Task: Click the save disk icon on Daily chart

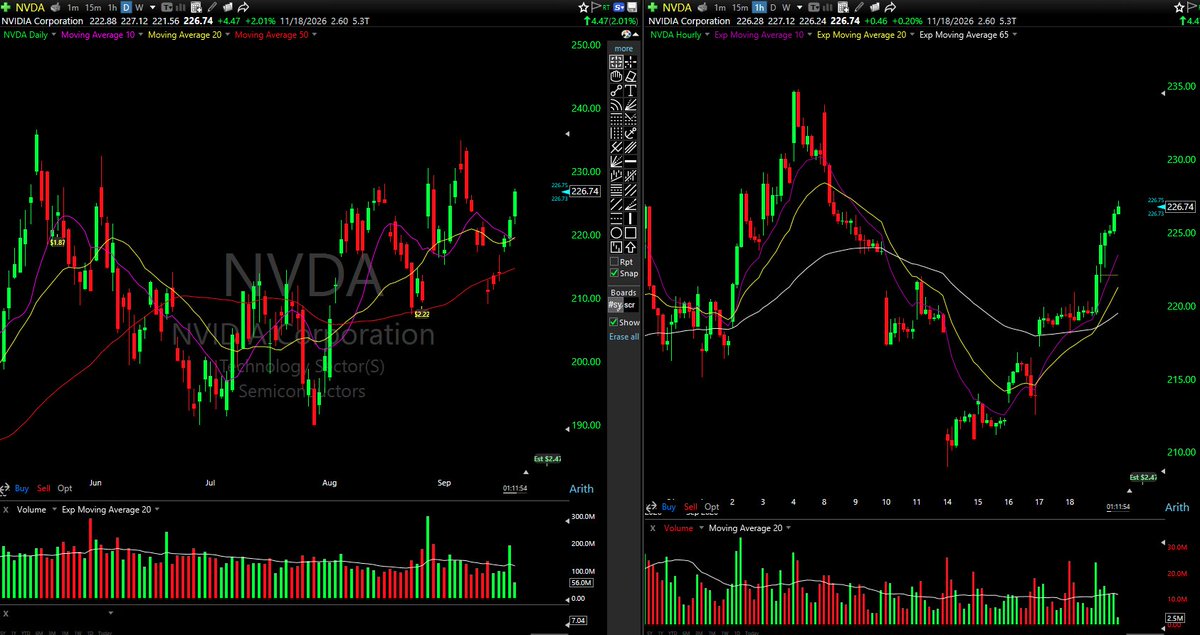Action: tap(632, 7)
